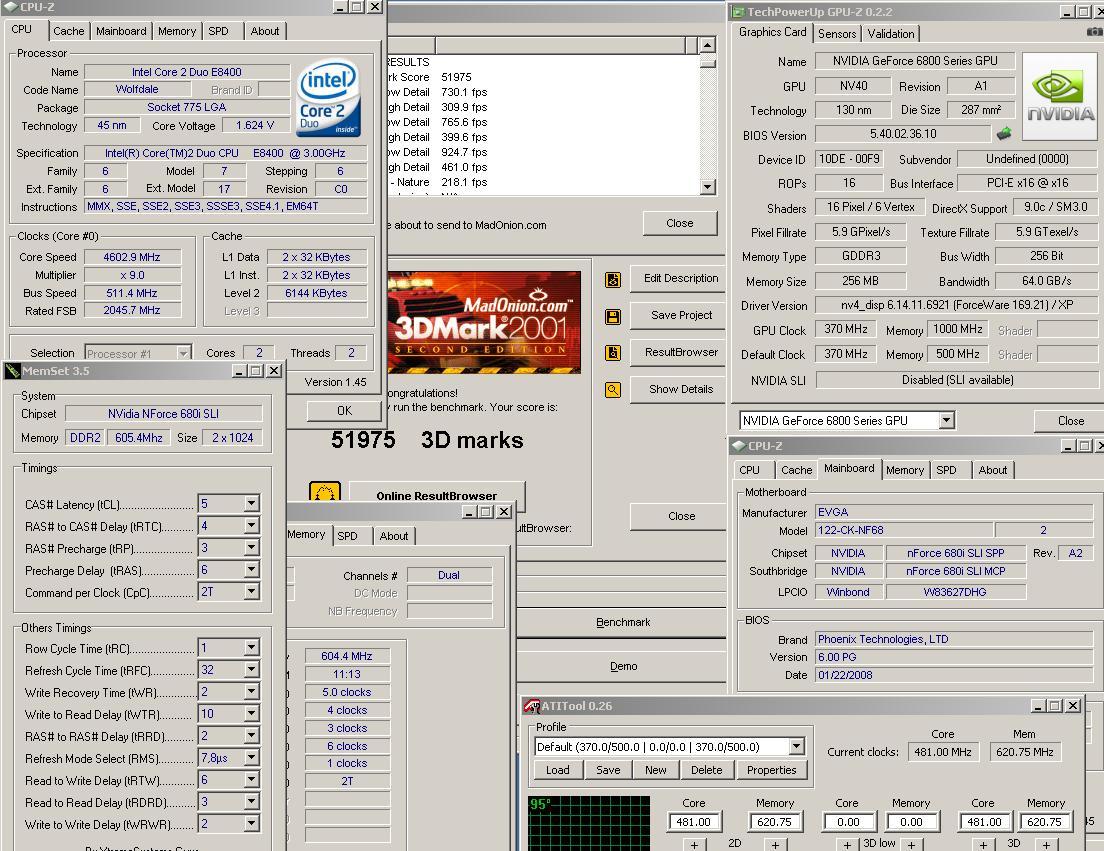Viewport: 1104px width, 851px height.
Task: Click the '51975 3D marks' score text
Action: point(427,441)
